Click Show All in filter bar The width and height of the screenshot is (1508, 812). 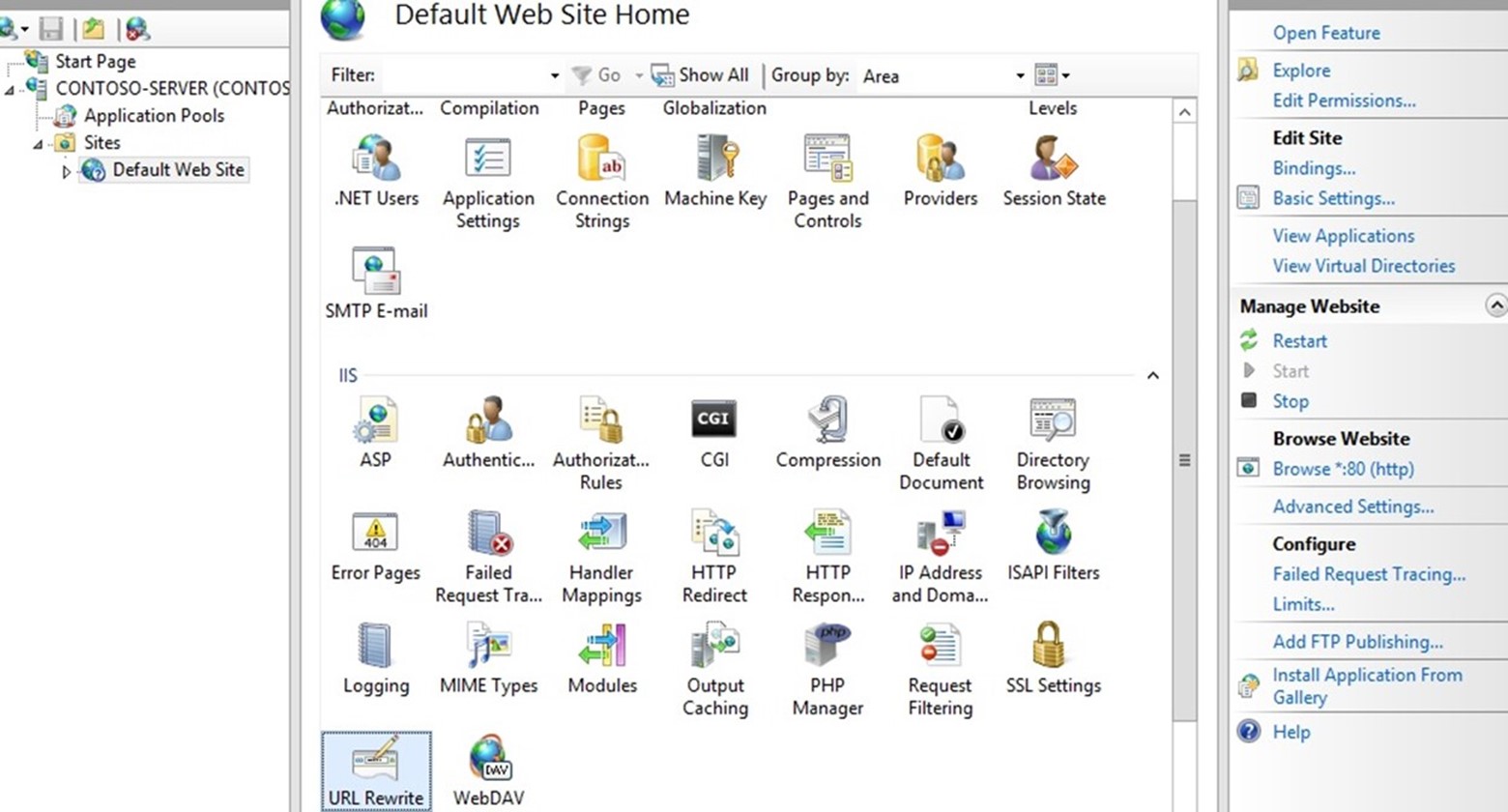(x=700, y=75)
